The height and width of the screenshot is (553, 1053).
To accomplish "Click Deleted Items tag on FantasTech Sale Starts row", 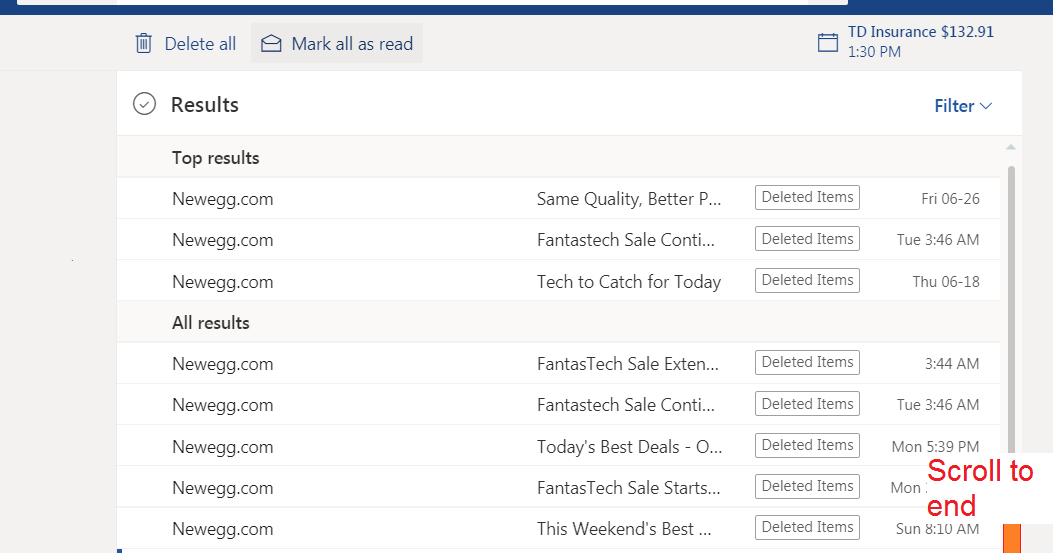I will tap(807, 486).
